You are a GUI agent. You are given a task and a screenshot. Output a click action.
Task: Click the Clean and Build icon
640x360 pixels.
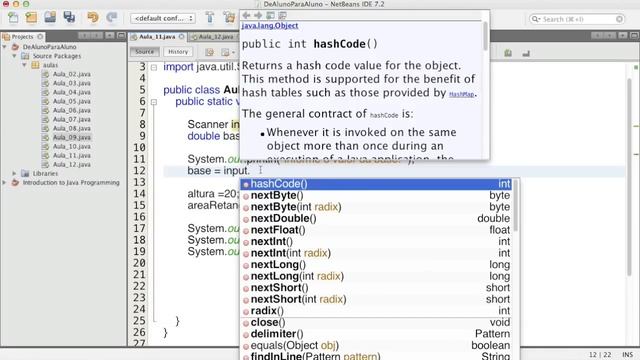tap(229, 18)
